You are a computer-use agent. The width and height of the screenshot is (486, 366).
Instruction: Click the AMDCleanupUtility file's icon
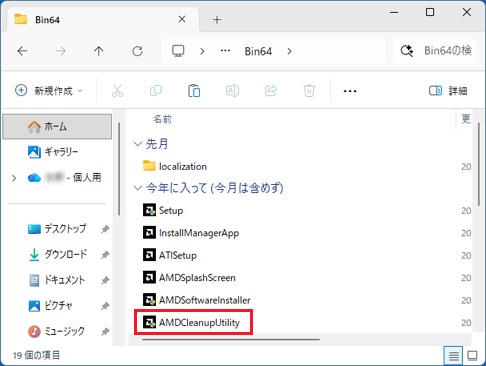(149, 322)
